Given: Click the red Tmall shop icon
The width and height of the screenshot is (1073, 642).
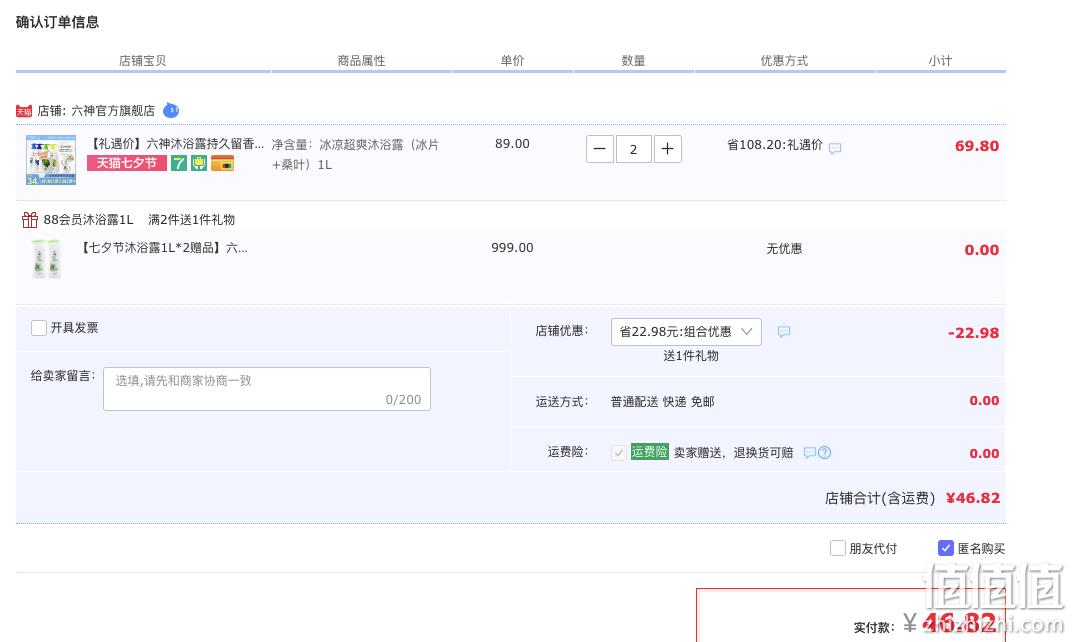Looking at the screenshot, I should tap(24, 111).
